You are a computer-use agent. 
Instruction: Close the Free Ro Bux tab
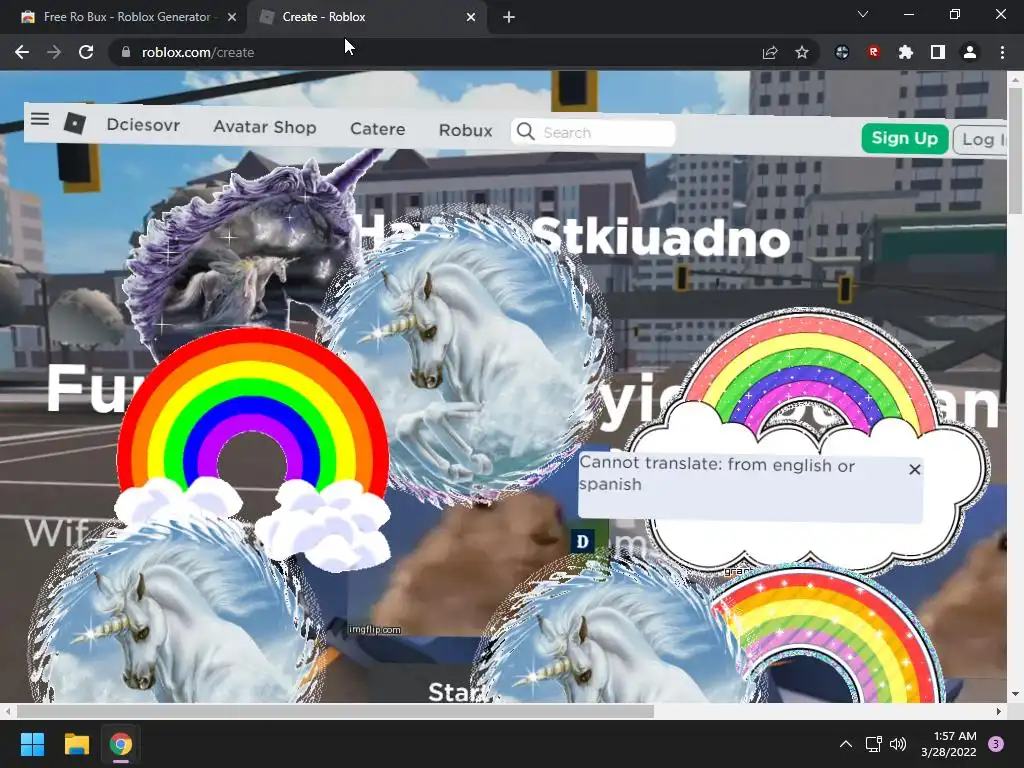pos(232,17)
